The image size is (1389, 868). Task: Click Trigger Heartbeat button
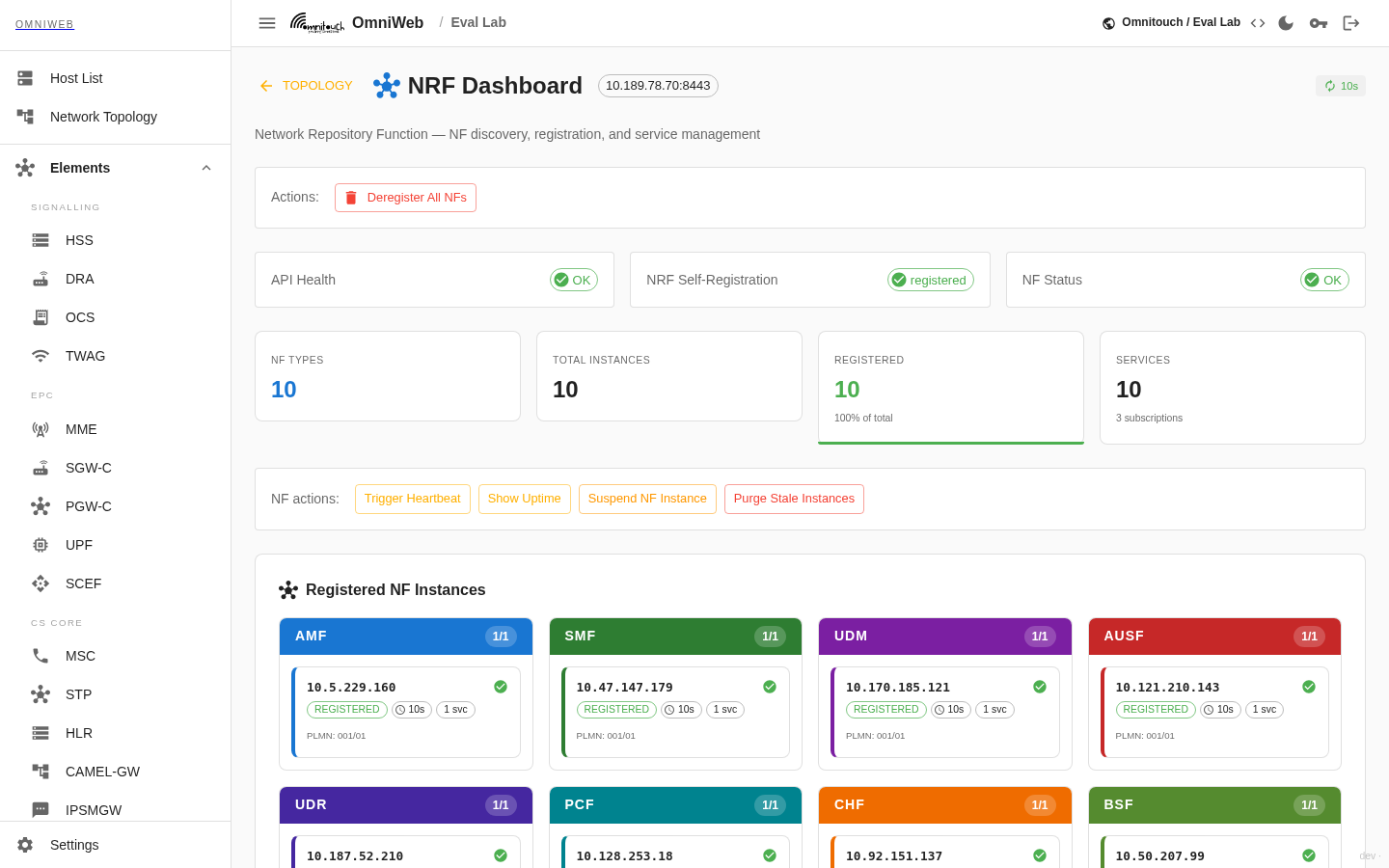[x=413, y=499]
